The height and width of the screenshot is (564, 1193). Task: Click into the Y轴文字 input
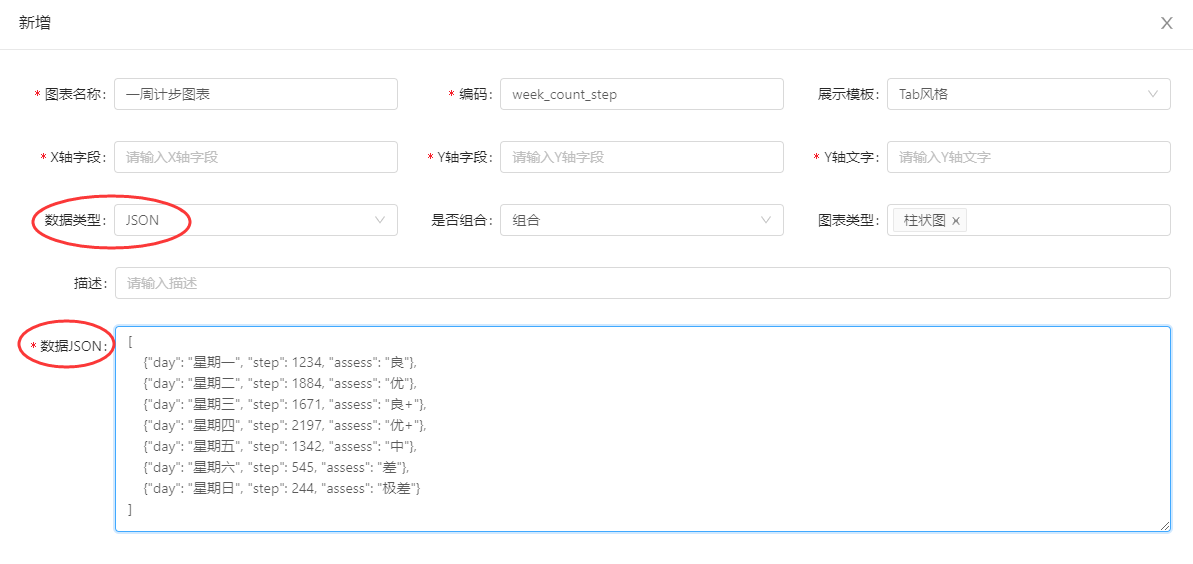point(1028,157)
